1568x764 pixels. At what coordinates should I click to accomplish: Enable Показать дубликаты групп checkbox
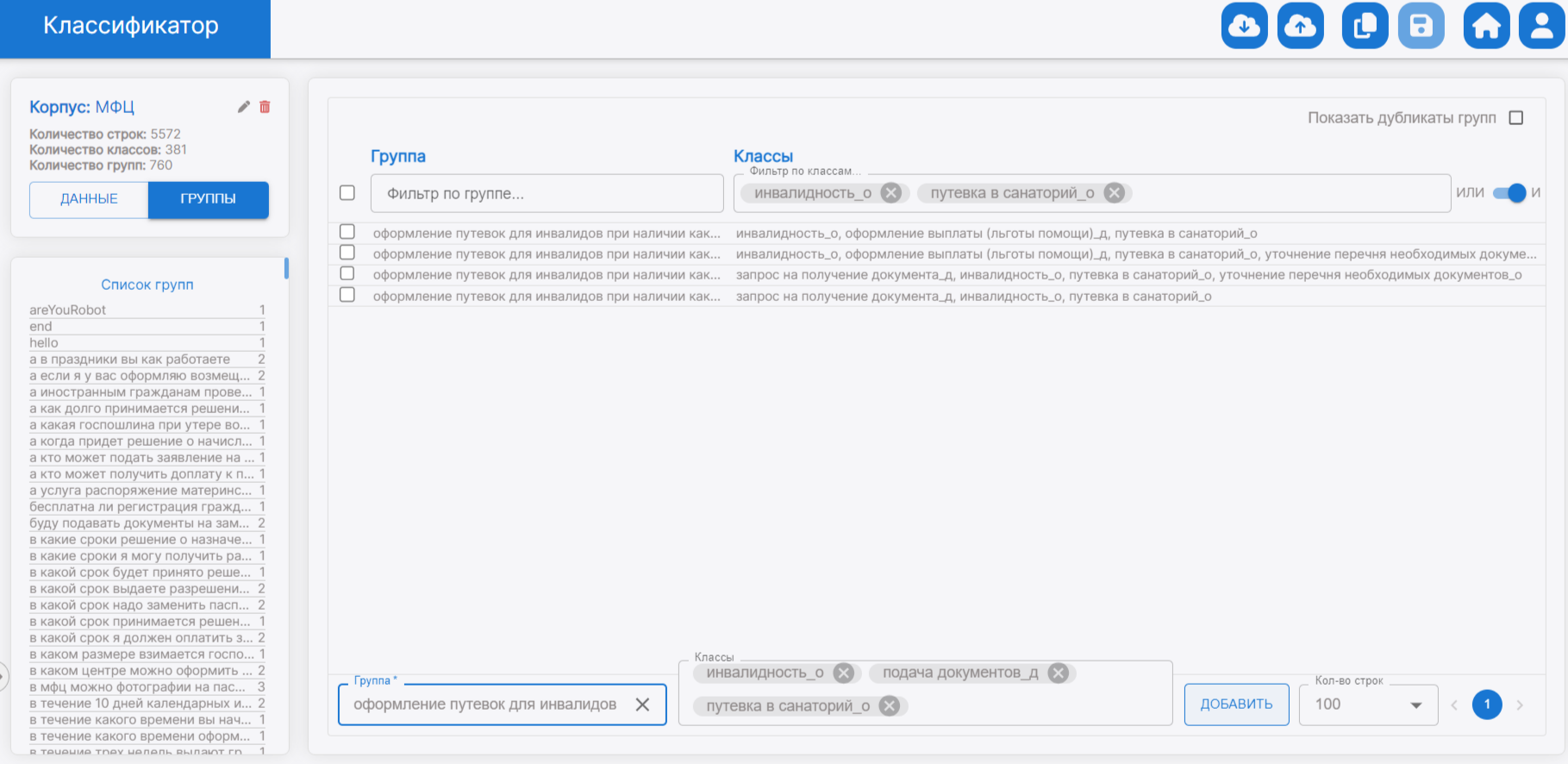[1516, 118]
